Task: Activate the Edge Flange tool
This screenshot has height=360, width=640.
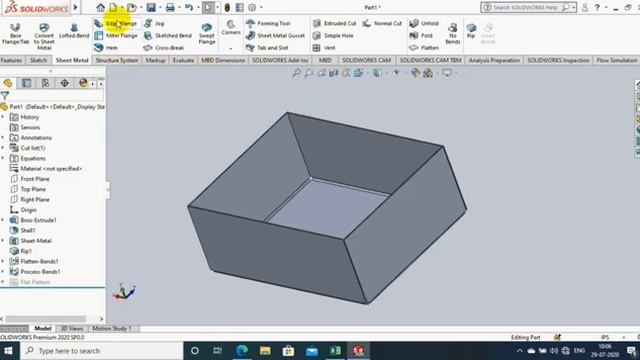Action: point(116,24)
